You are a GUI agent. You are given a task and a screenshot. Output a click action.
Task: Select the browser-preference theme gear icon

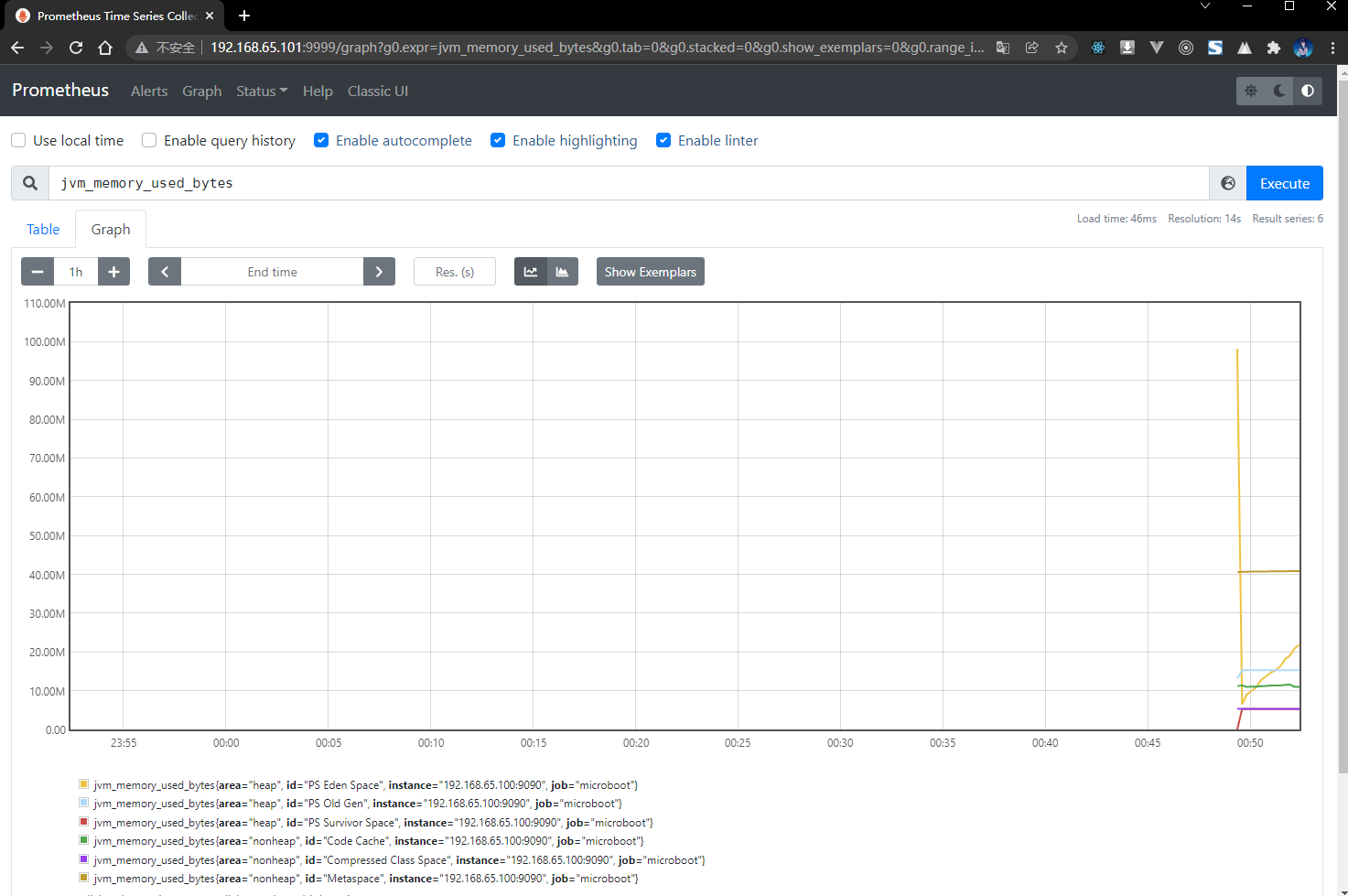(x=1251, y=91)
